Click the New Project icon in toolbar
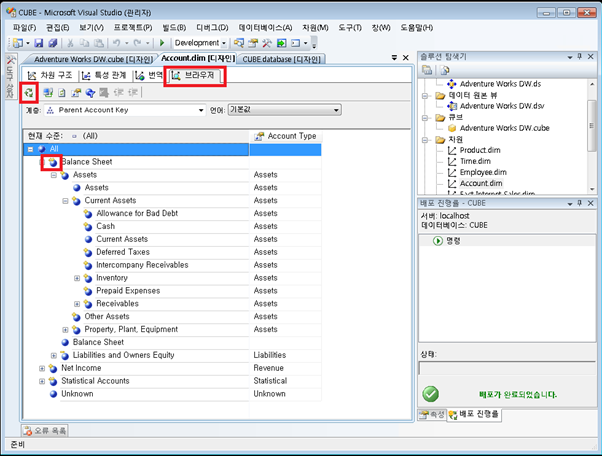 [x=18, y=43]
